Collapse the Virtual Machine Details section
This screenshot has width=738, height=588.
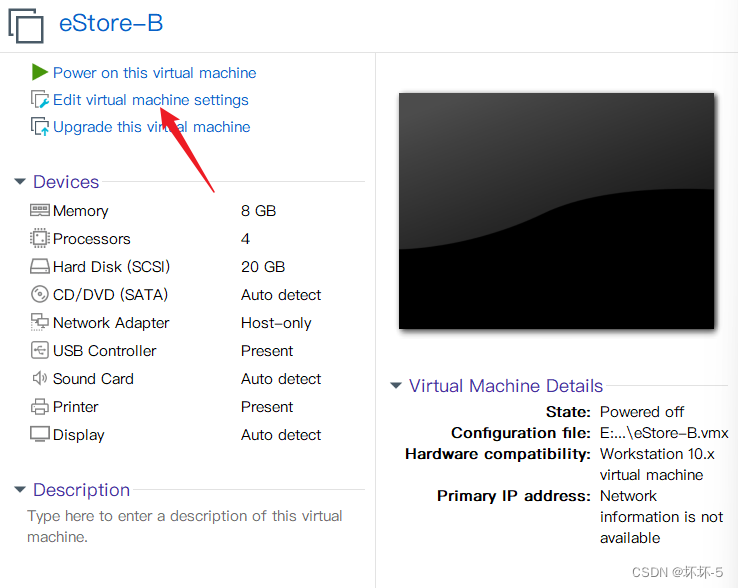point(396,386)
